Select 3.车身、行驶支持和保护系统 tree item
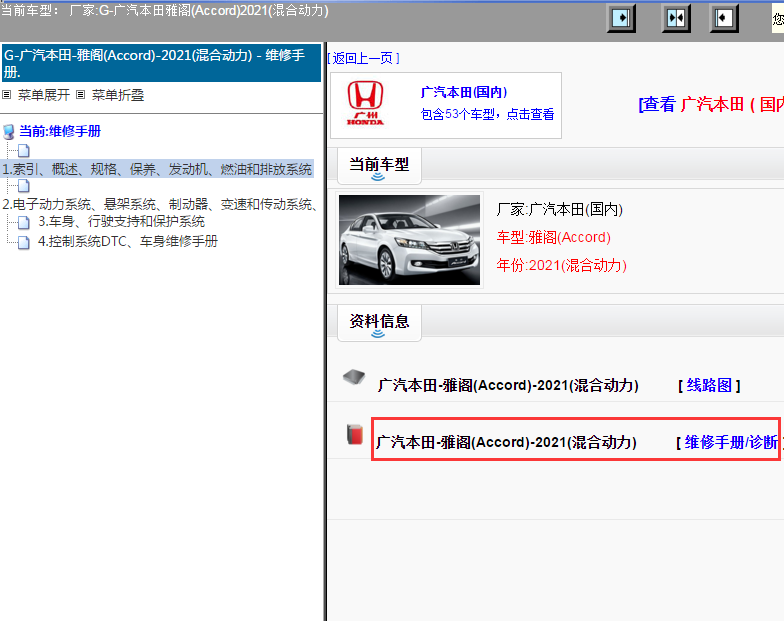This screenshot has height=621, width=784. (x=122, y=222)
